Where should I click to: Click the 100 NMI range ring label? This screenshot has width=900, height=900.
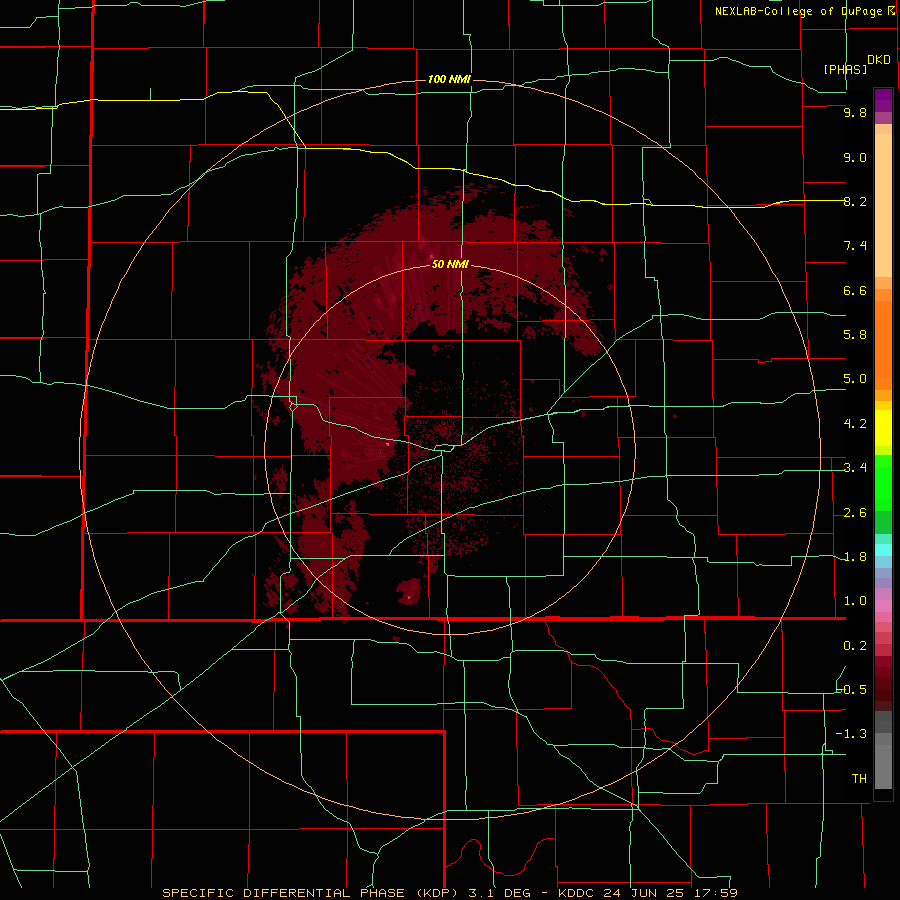tap(449, 79)
